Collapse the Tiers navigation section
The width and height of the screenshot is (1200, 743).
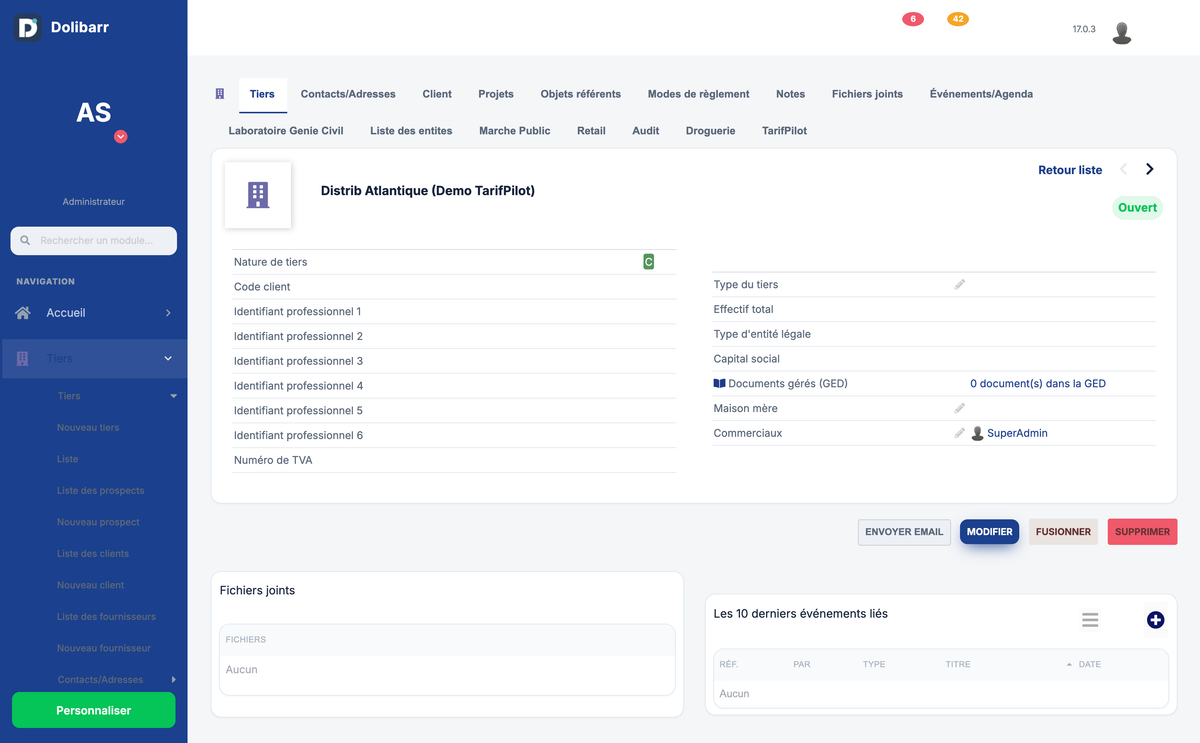(x=168, y=358)
